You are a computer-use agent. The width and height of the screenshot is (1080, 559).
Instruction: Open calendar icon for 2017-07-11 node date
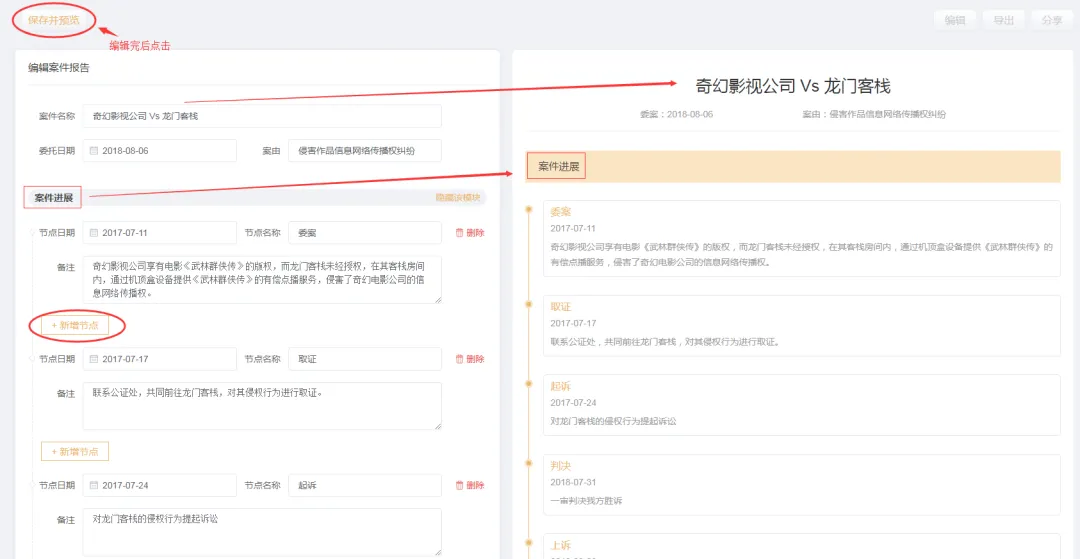[94, 233]
